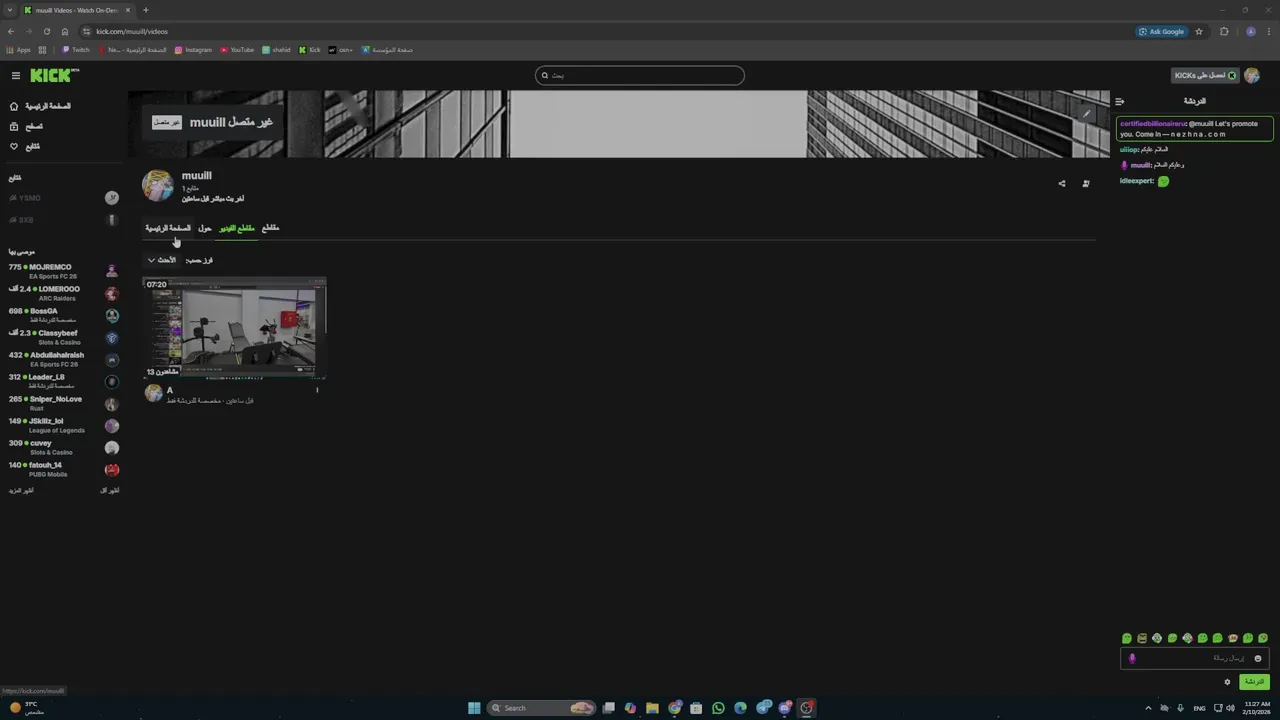
Task: Open cuvey recommended channel
Action: (64, 447)
